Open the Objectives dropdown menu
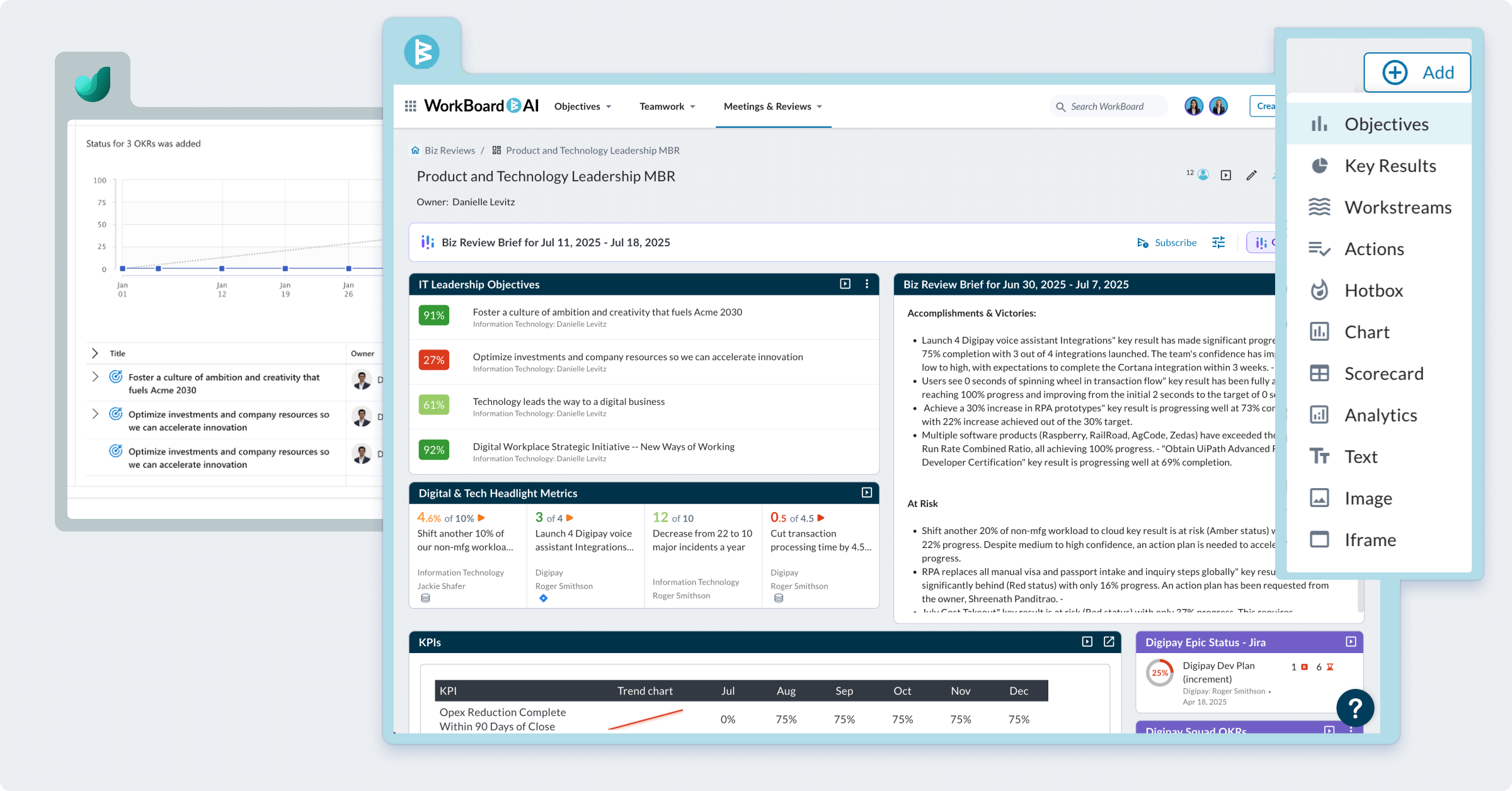Viewport: 1512px width, 791px height. [583, 106]
